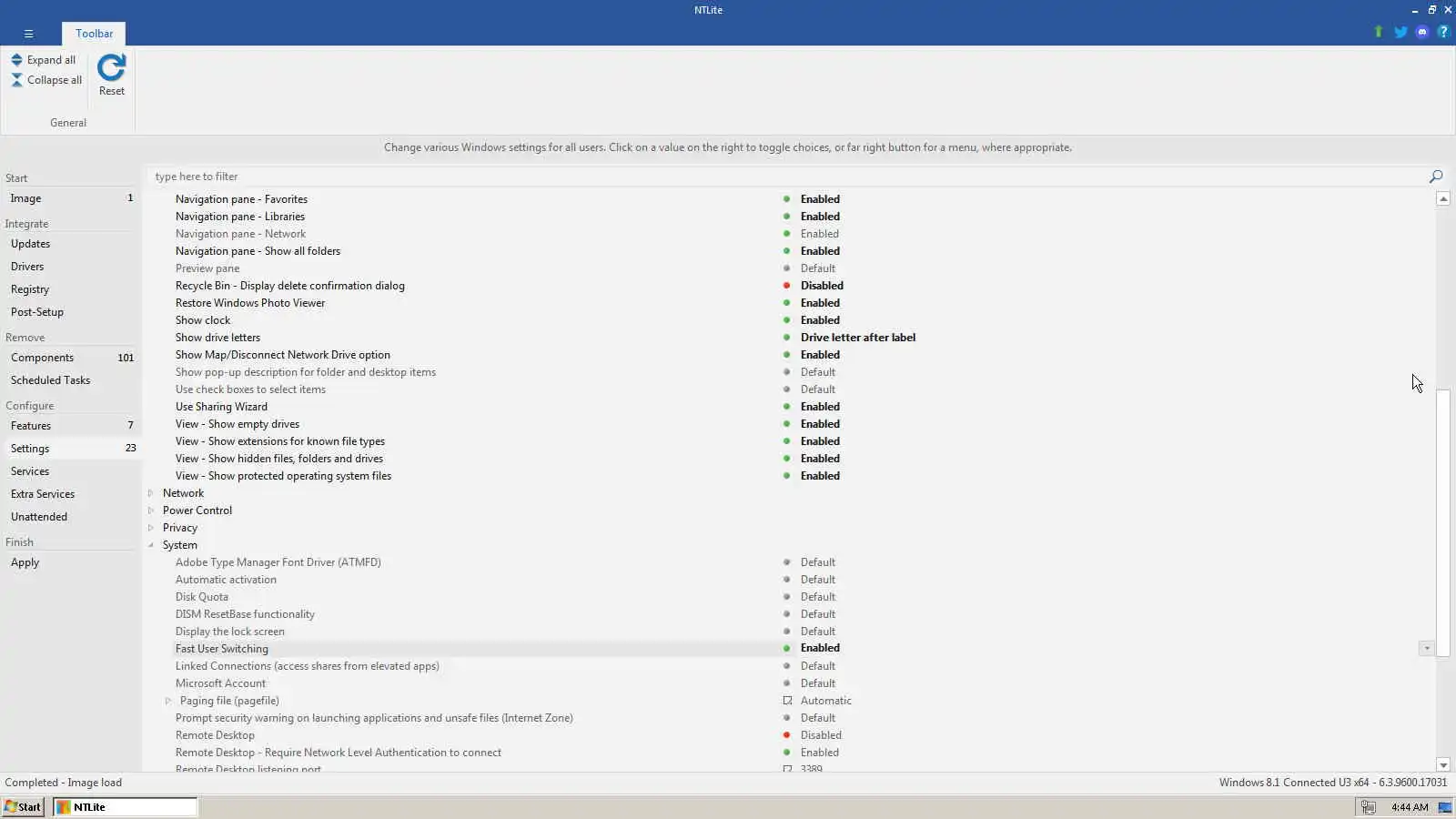
Task: Click the scrollbar up arrow
Action: coord(1443,198)
